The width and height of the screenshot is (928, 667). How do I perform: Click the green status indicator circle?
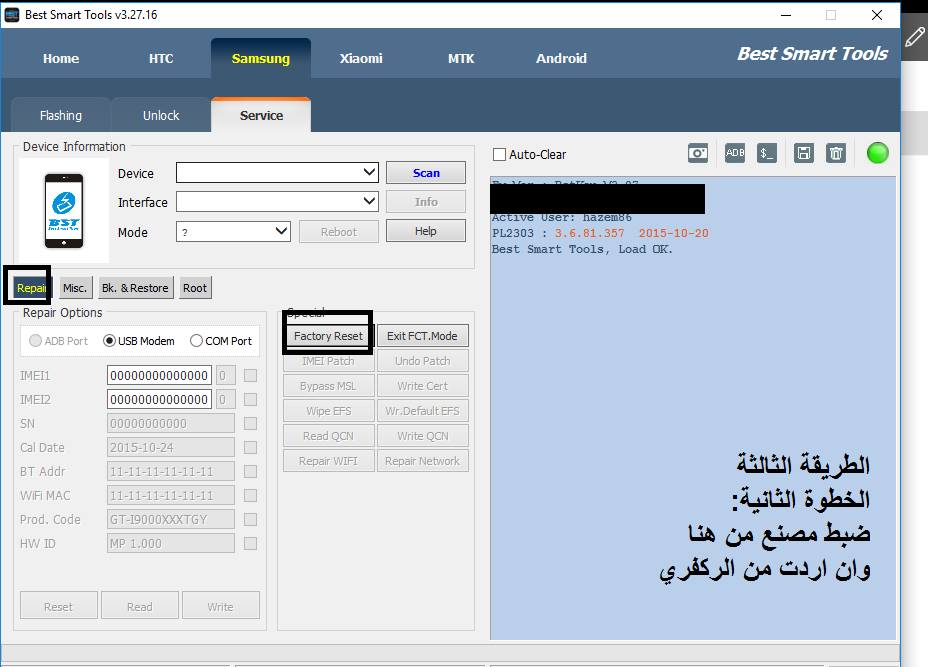coord(877,153)
